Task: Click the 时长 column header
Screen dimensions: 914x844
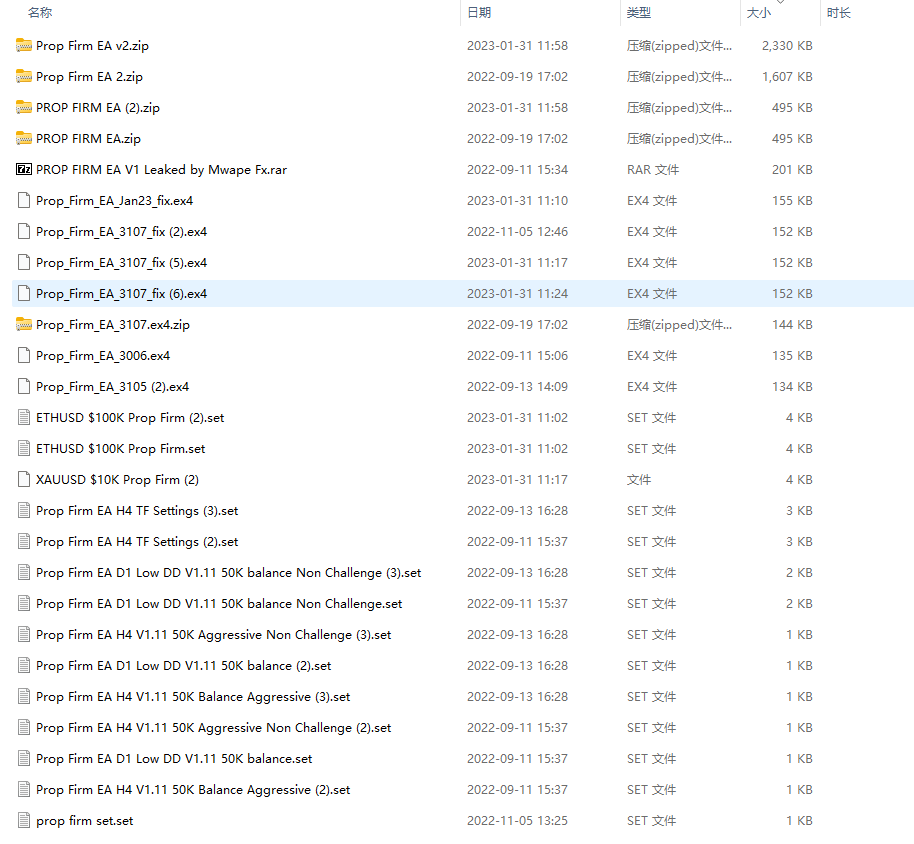Action: [x=838, y=12]
